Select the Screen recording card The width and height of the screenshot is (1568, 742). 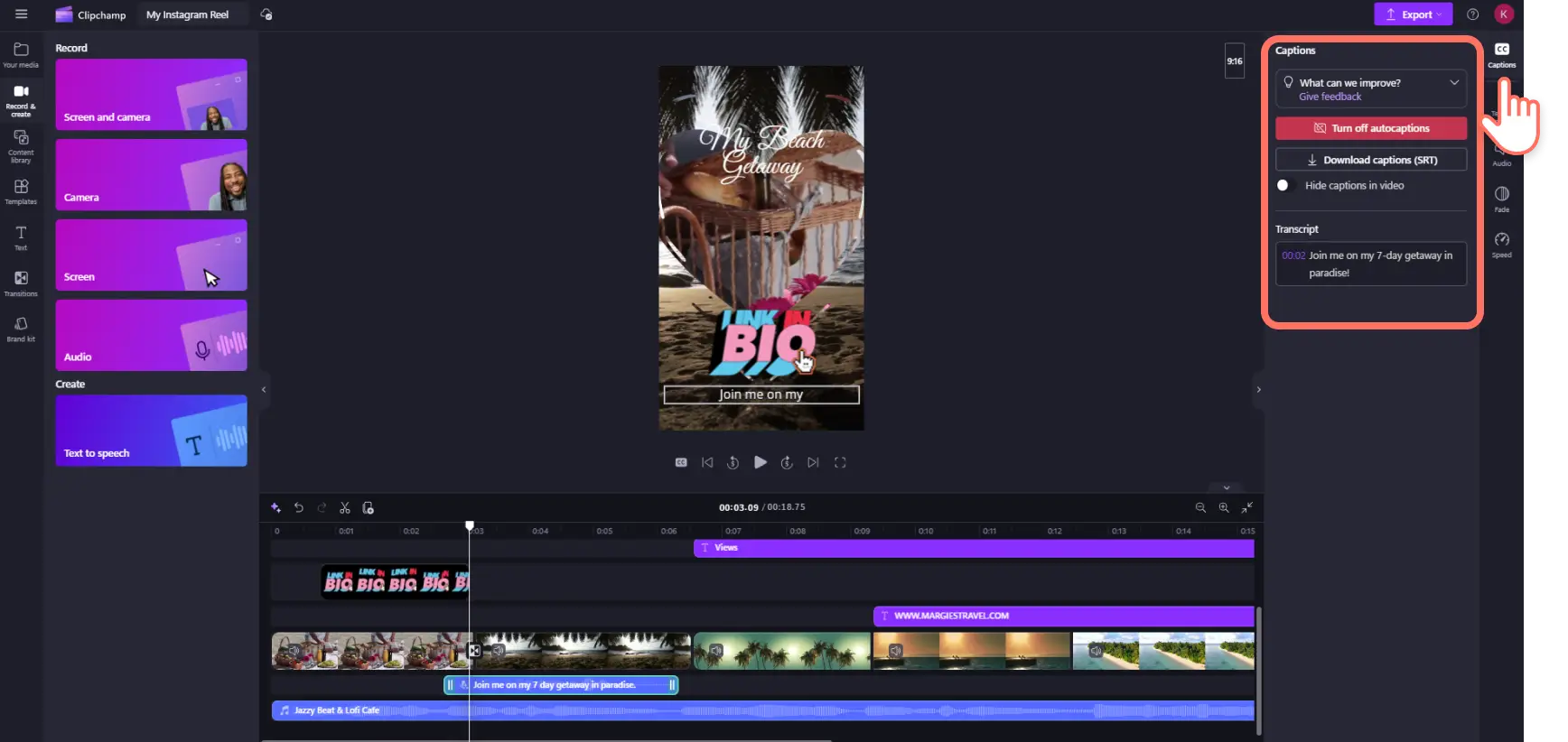(x=151, y=255)
